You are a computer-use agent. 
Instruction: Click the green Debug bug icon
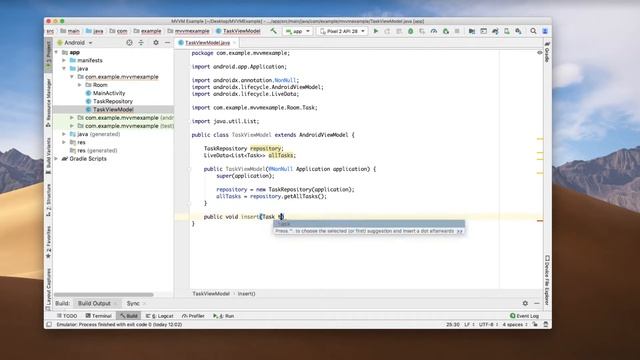(411, 31)
